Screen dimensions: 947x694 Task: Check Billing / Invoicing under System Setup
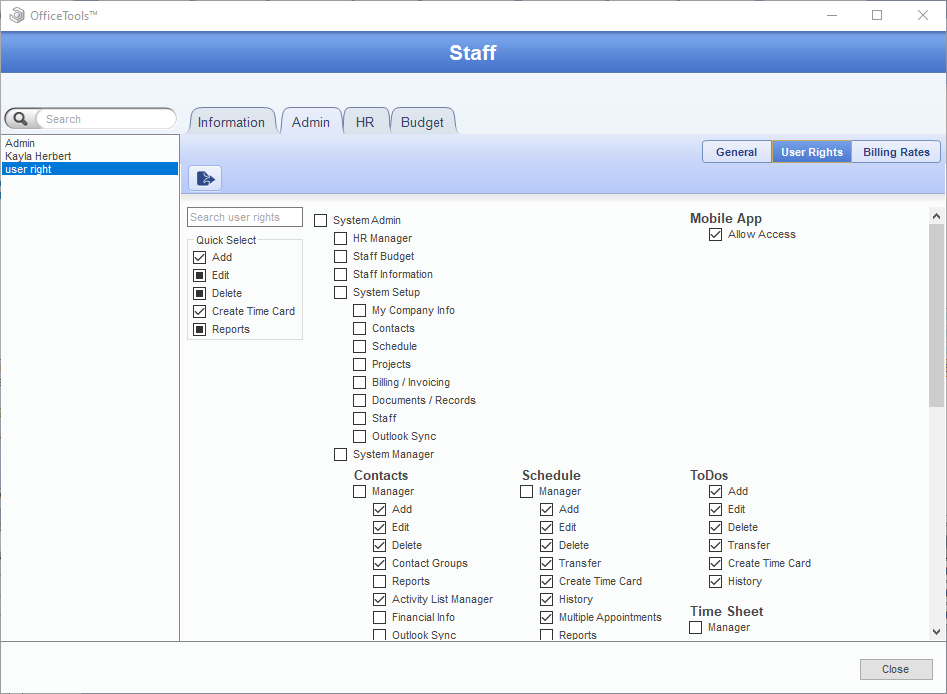coord(359,382)
